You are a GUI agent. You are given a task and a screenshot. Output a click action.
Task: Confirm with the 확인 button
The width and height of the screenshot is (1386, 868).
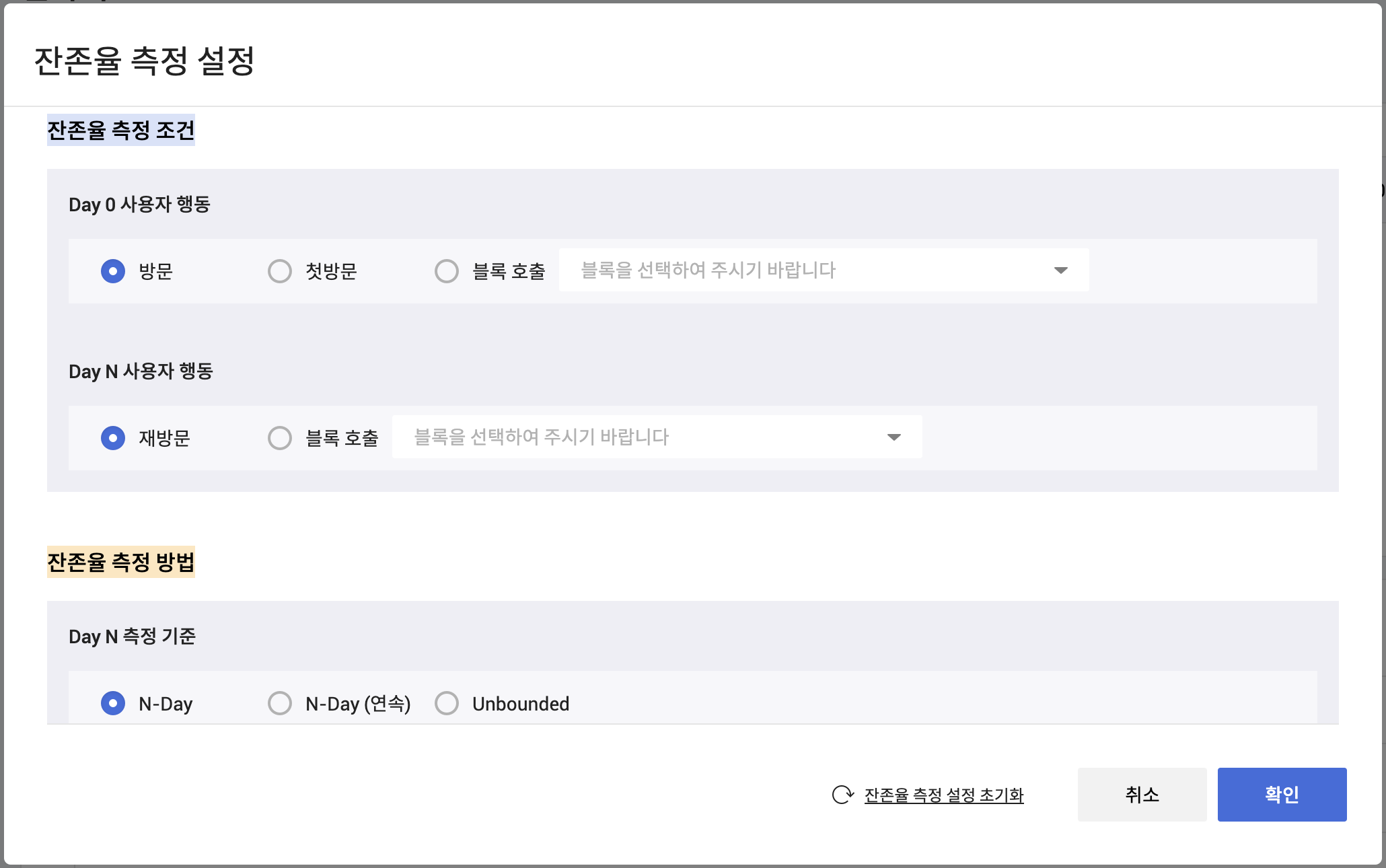pos(1282,795)
